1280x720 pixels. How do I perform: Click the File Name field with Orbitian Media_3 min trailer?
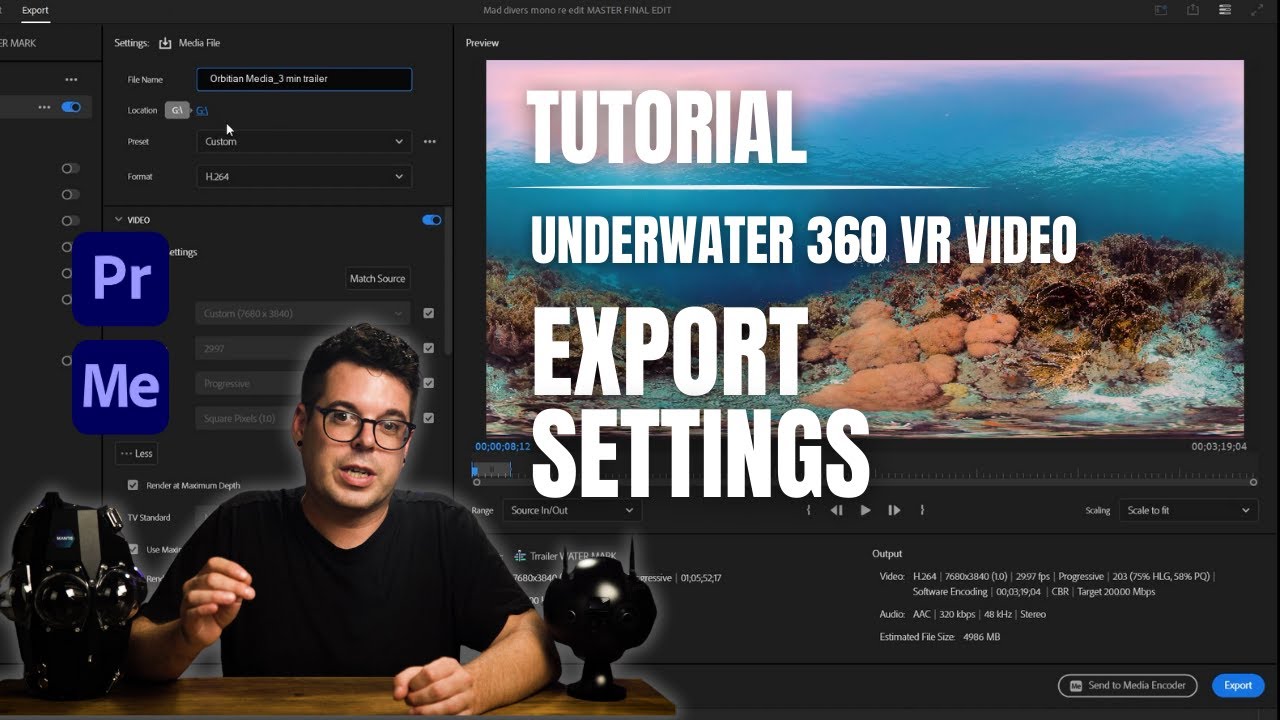coord(304,79)
